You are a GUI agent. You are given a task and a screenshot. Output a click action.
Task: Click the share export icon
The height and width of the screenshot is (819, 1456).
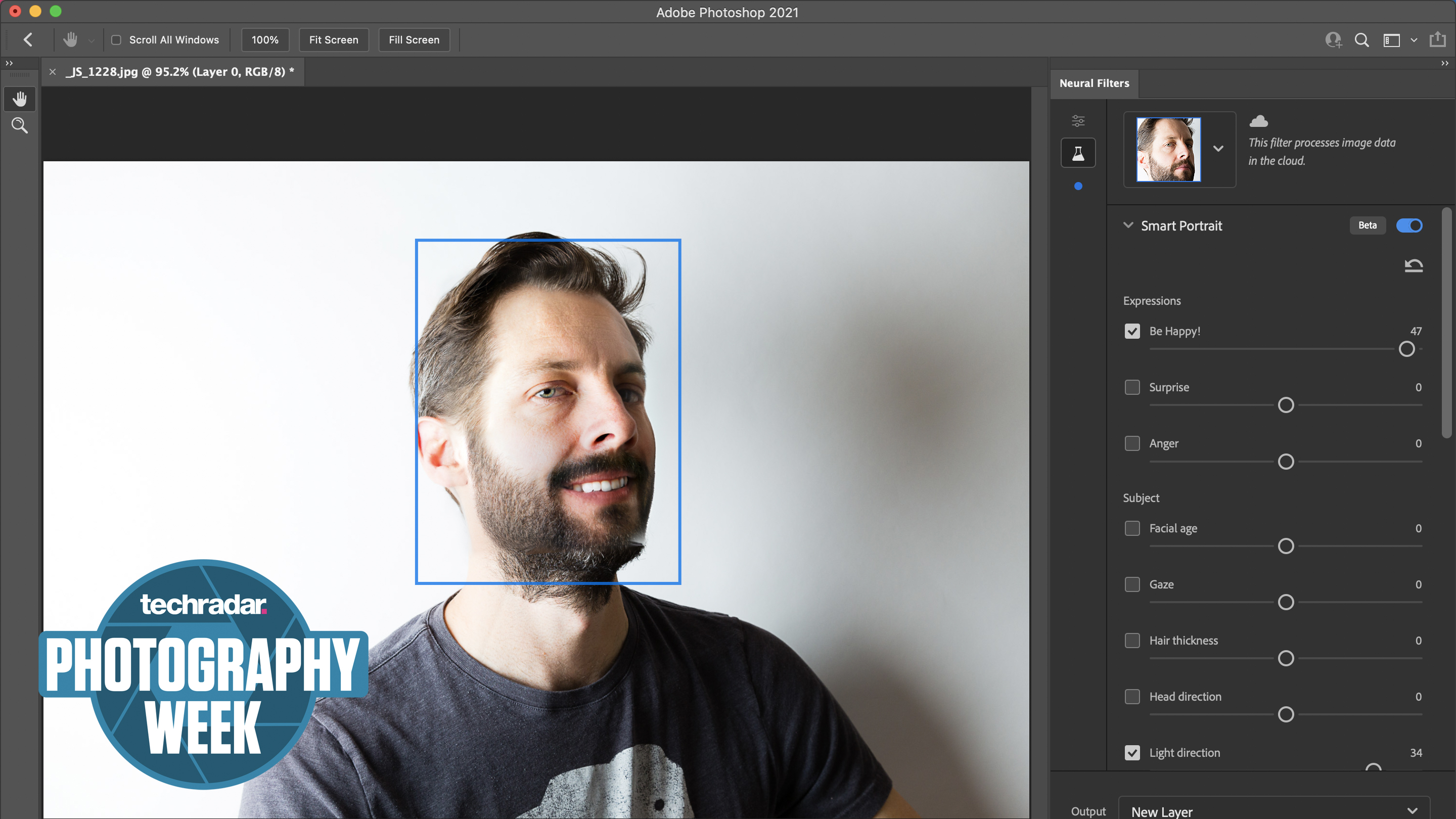point(1437,39)
